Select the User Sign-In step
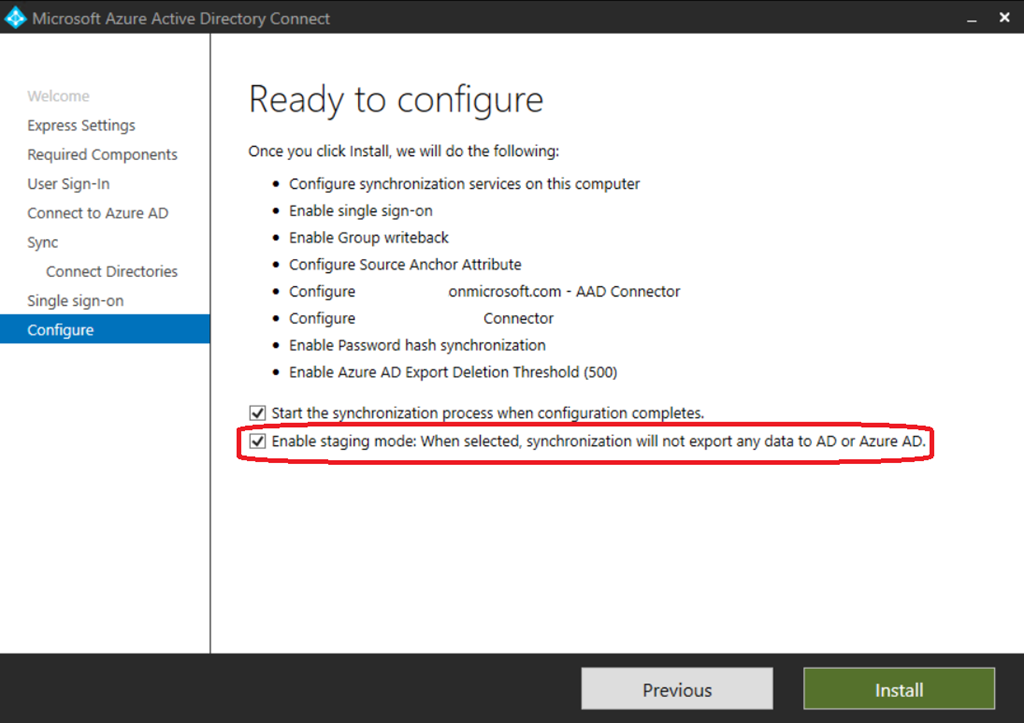This screenshot has height=723, width=1024. click(68, 184)
